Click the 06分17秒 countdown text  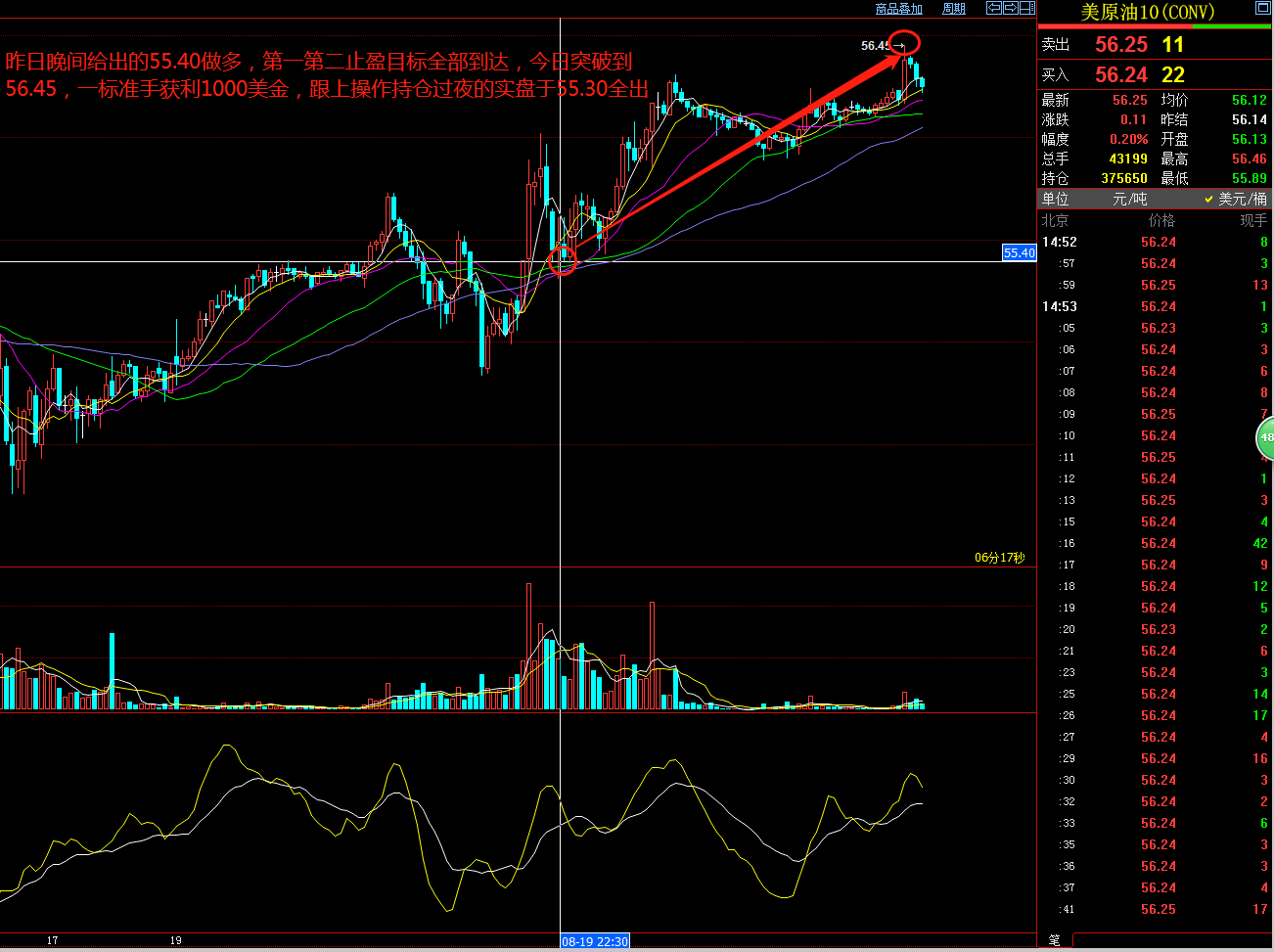pos(999,558)
